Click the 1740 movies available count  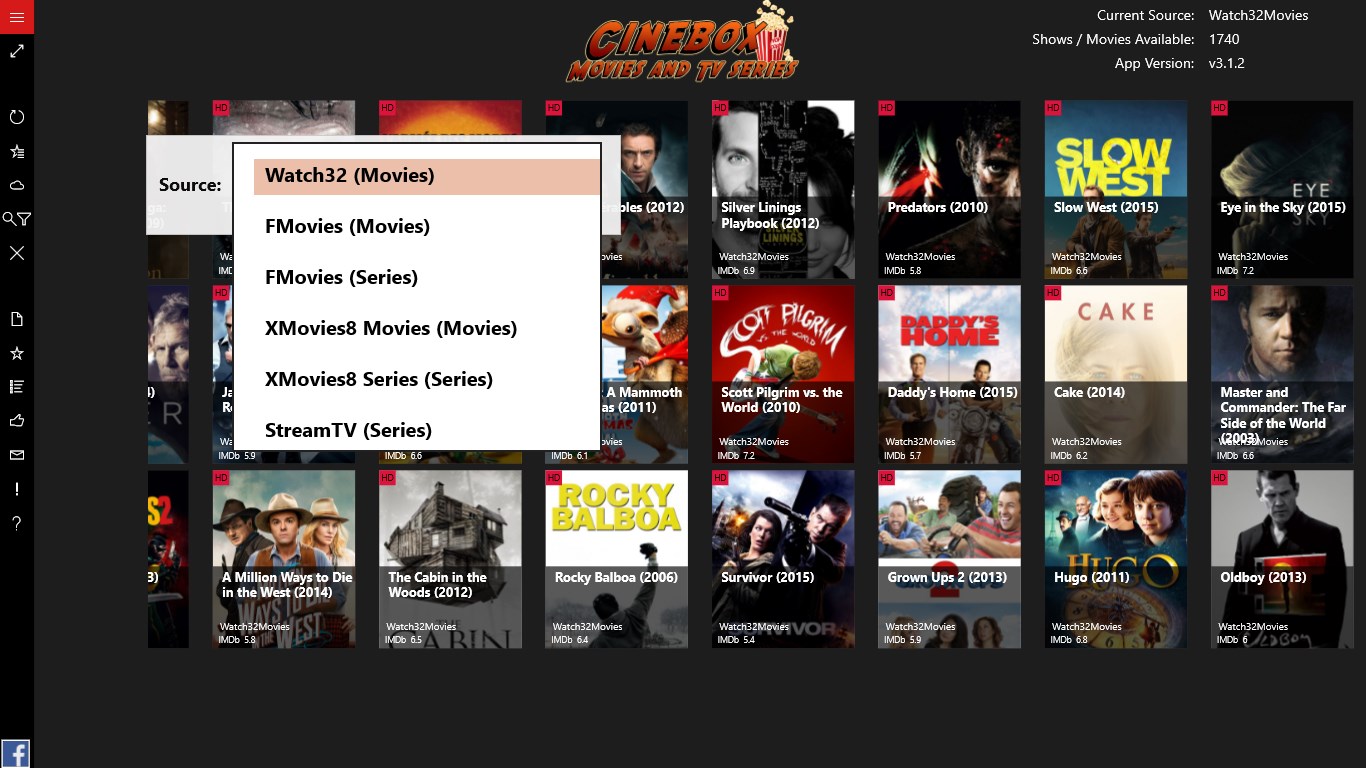(1224, 39)
